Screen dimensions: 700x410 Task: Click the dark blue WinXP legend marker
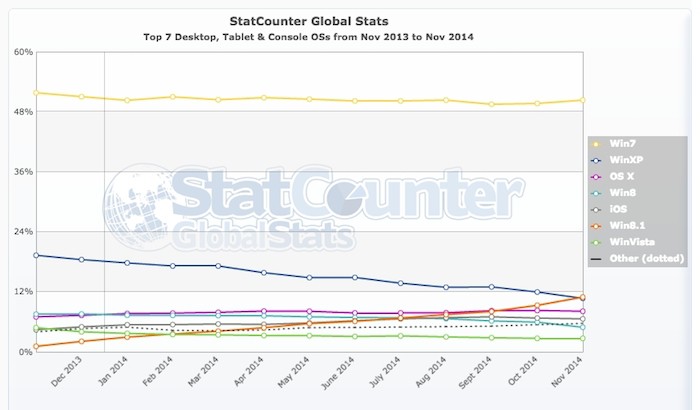coord(598,160)
